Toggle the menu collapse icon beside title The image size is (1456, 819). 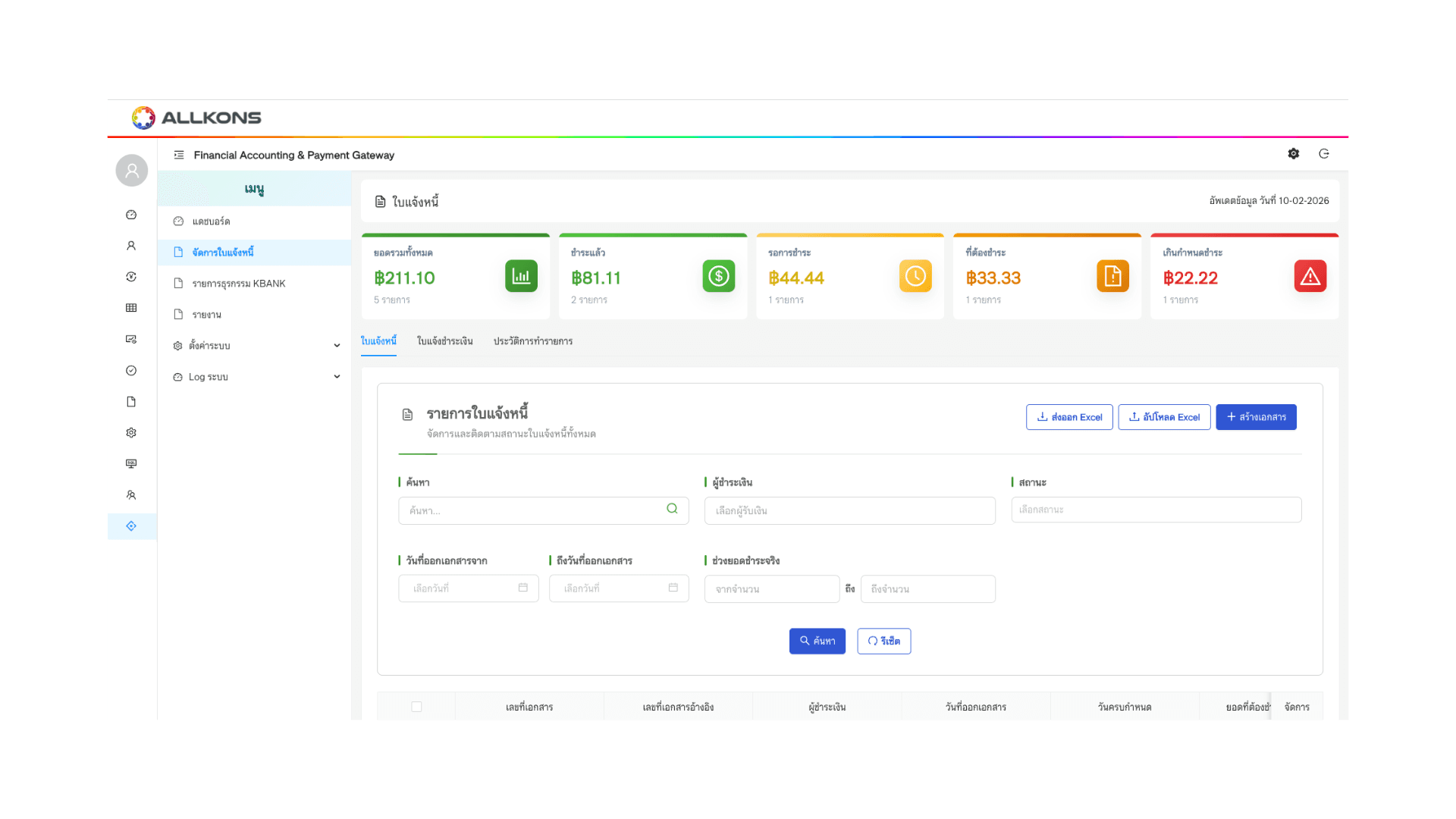tap(179, 155)
